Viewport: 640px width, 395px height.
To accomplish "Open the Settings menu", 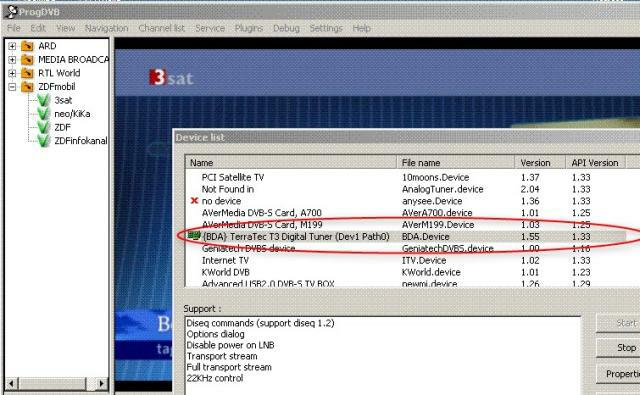I will click(326, 28).
